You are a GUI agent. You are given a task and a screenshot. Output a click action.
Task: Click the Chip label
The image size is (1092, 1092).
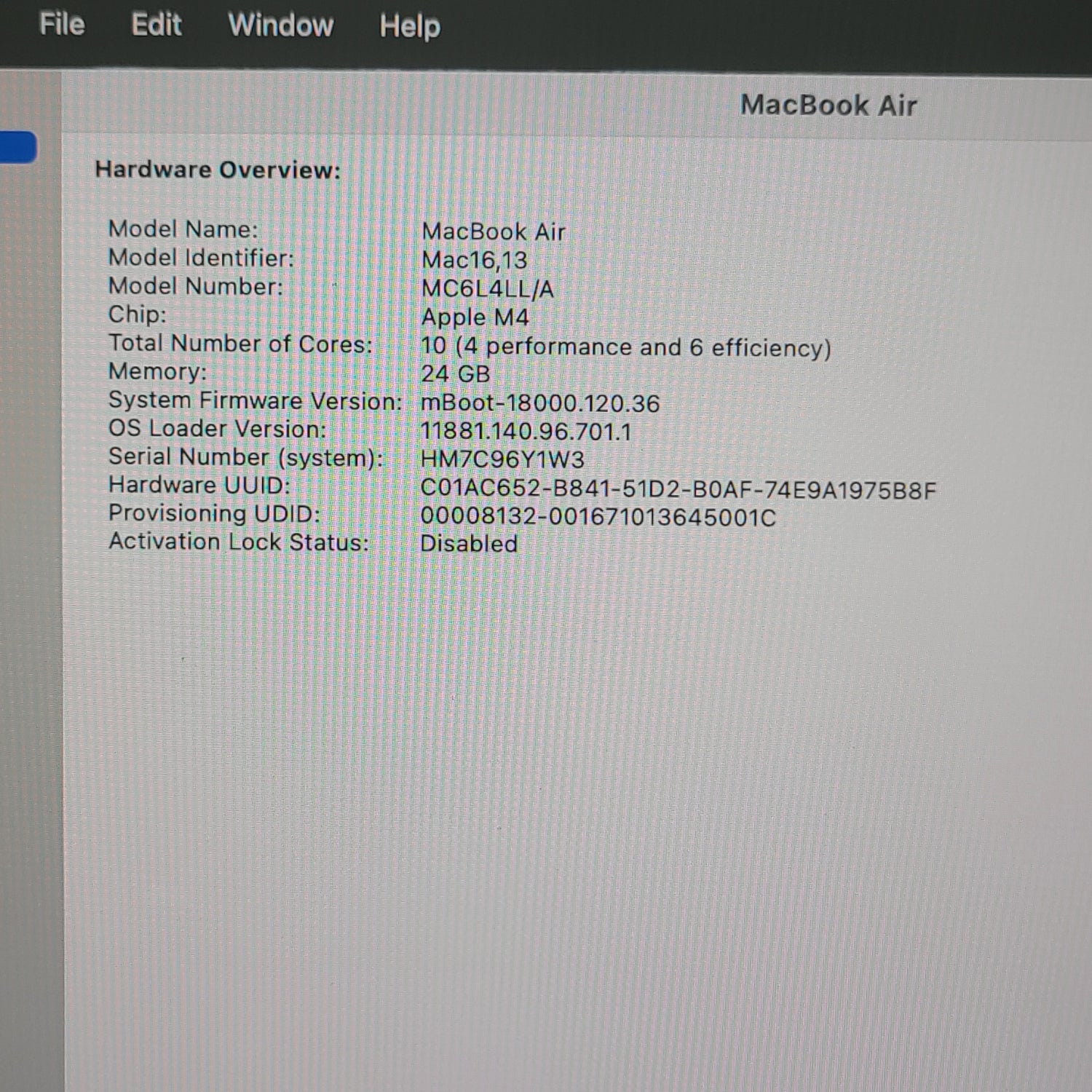[138, 314]
